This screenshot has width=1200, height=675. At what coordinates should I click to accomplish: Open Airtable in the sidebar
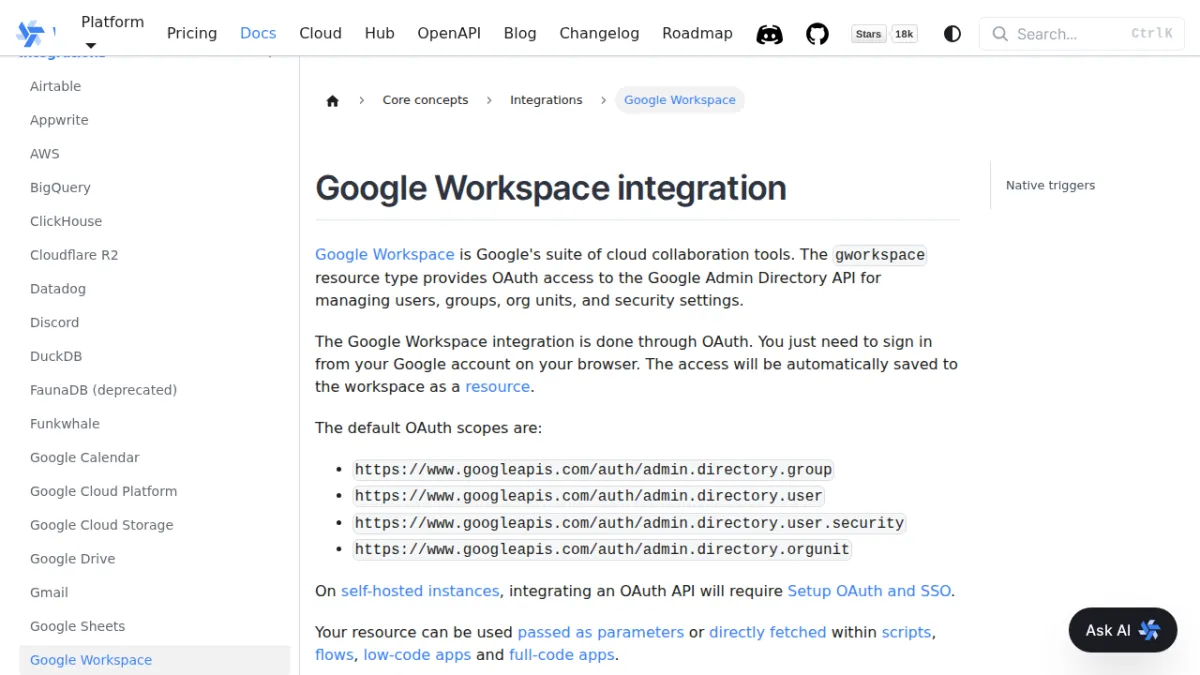(x=155, y=86)
